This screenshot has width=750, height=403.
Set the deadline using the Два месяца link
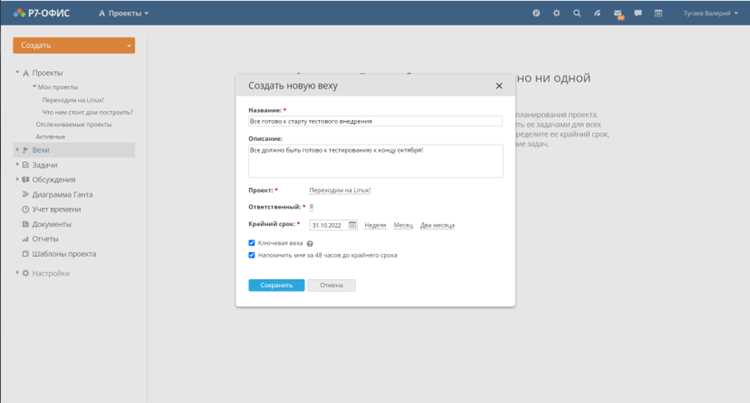pyautogui.click(x=437, y=225)
